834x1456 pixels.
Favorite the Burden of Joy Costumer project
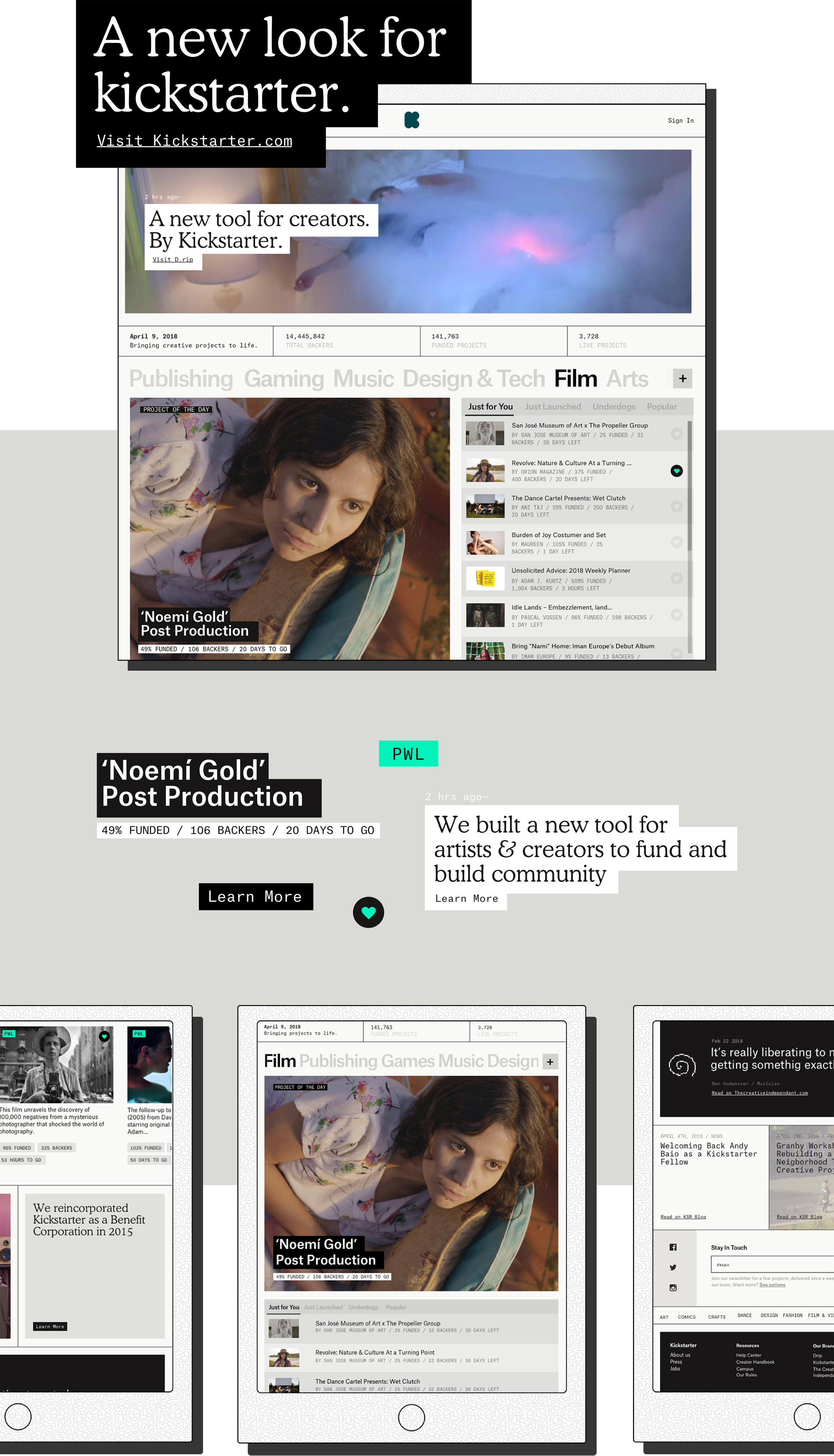click(x=676, y=542)
